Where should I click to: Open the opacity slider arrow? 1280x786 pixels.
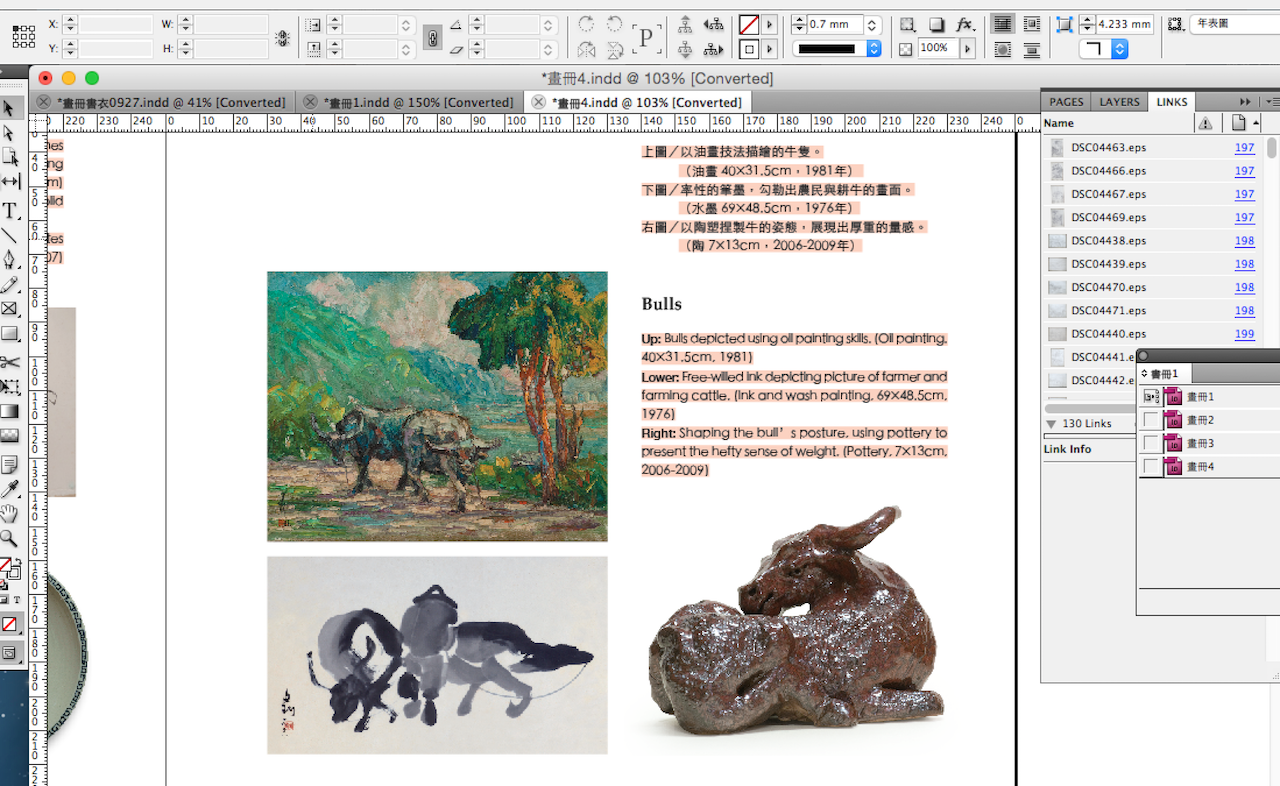tap(967, 48)
